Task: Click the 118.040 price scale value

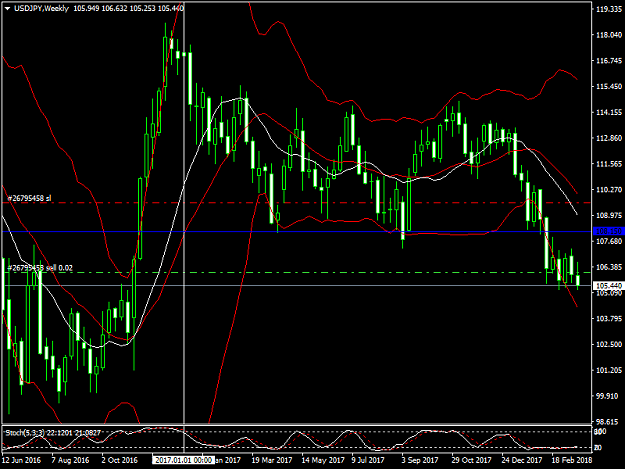Action: [609, 35]
